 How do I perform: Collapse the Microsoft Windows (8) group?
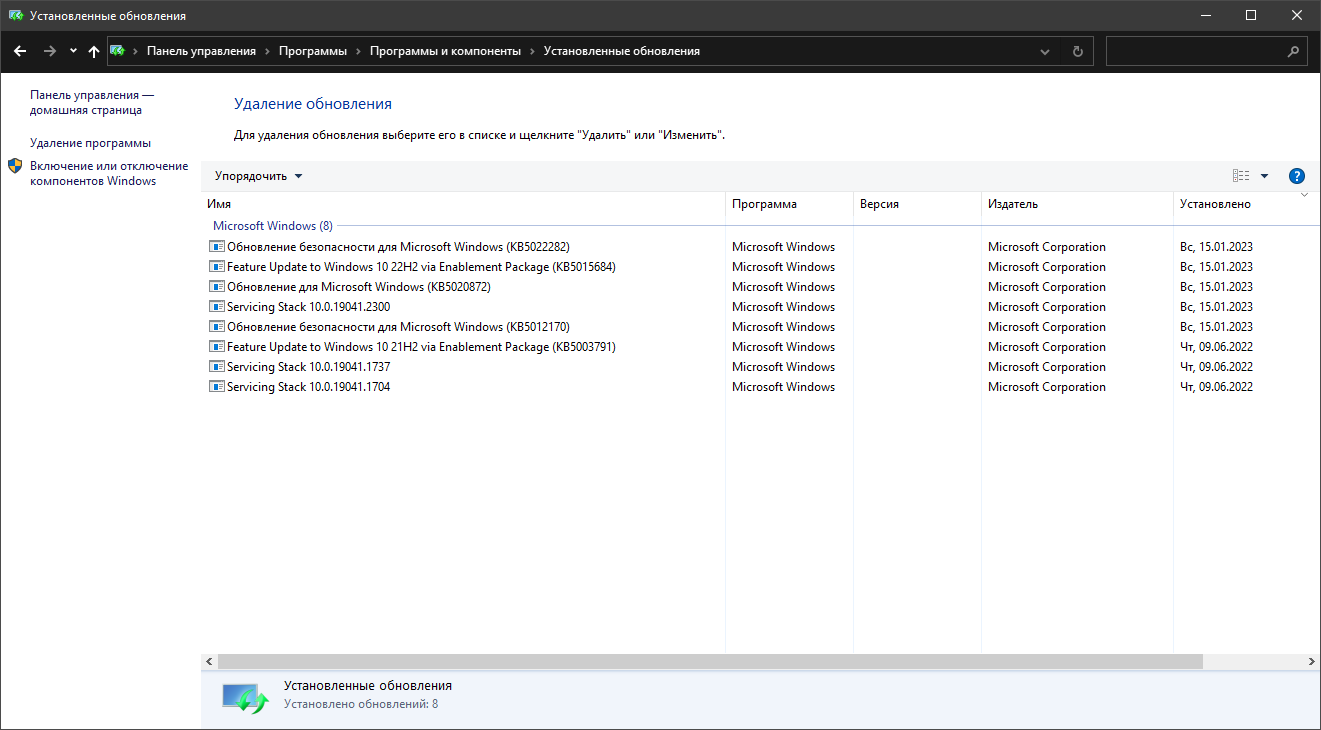(x=272, y=226)
